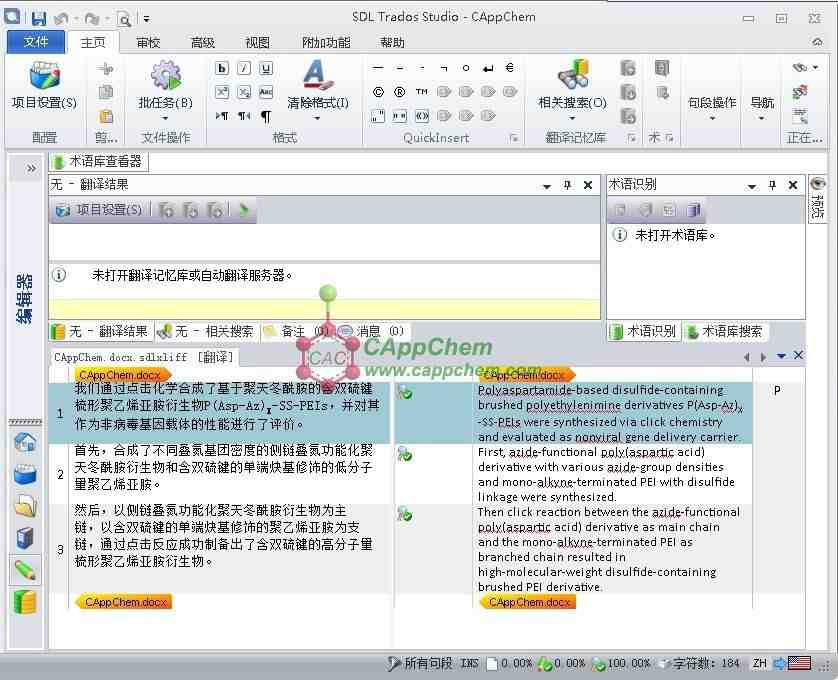Select the Concordance Search (相关搜索) bottom tab

208,331
